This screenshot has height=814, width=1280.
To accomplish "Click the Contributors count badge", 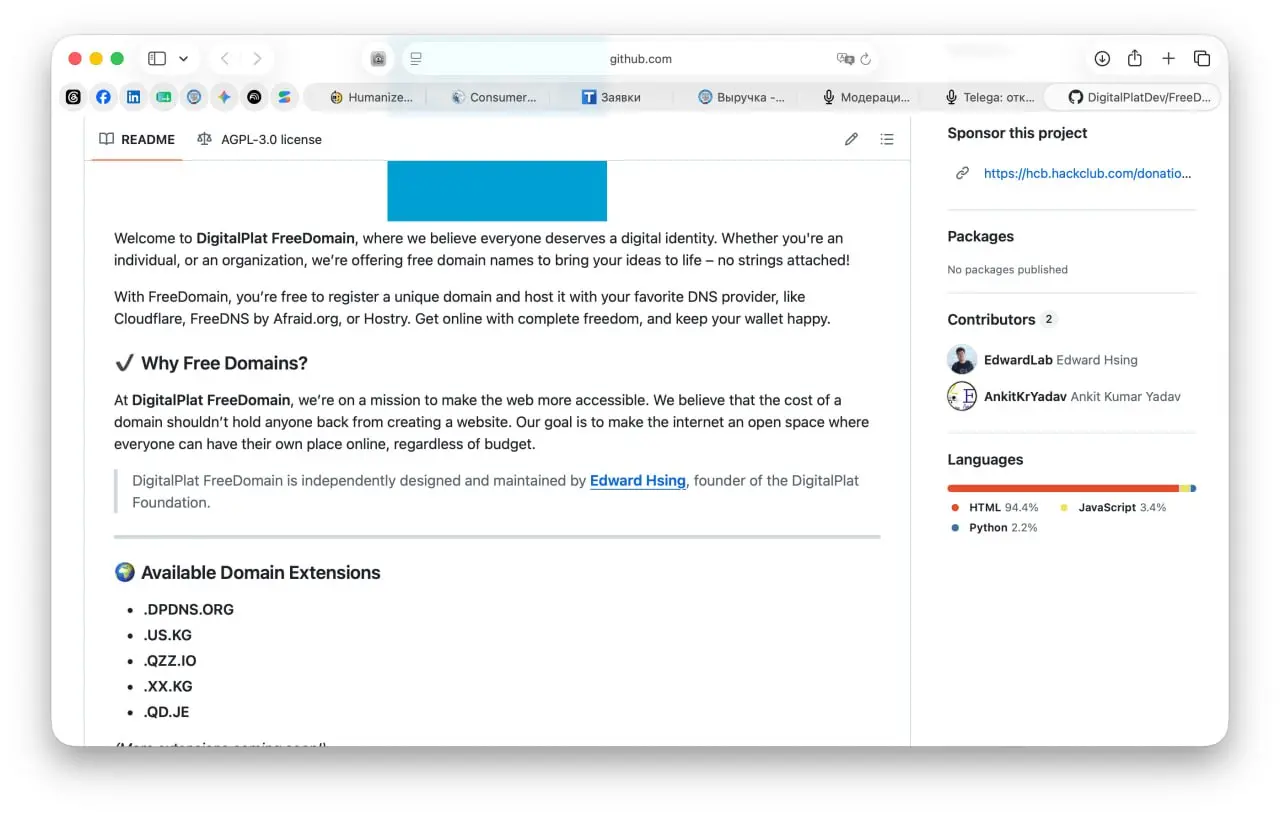I will tap(1049, 320).
